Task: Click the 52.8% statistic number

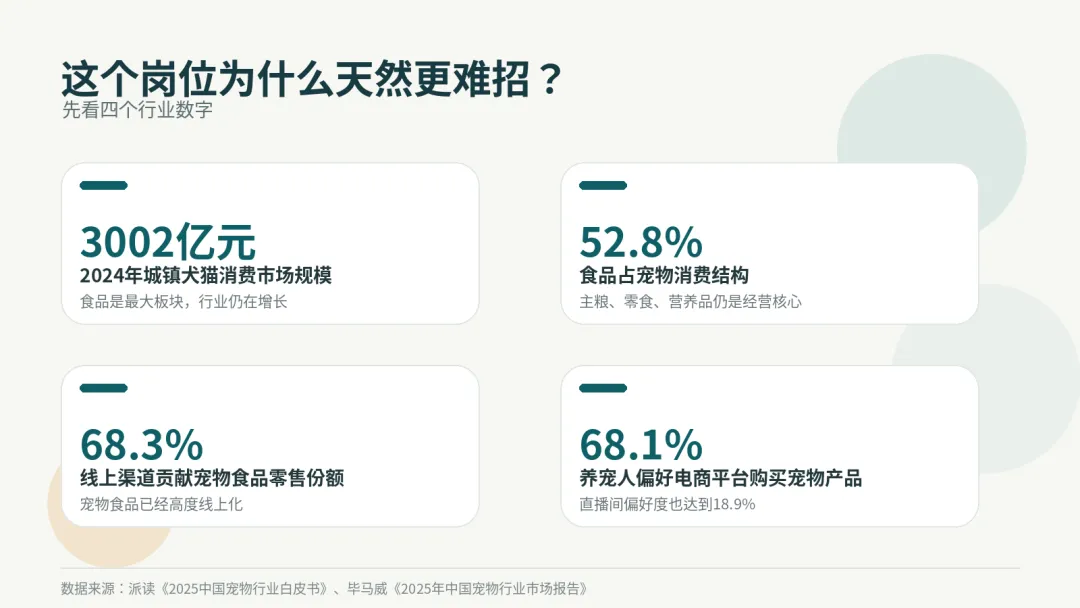Action: click(641, 242)
